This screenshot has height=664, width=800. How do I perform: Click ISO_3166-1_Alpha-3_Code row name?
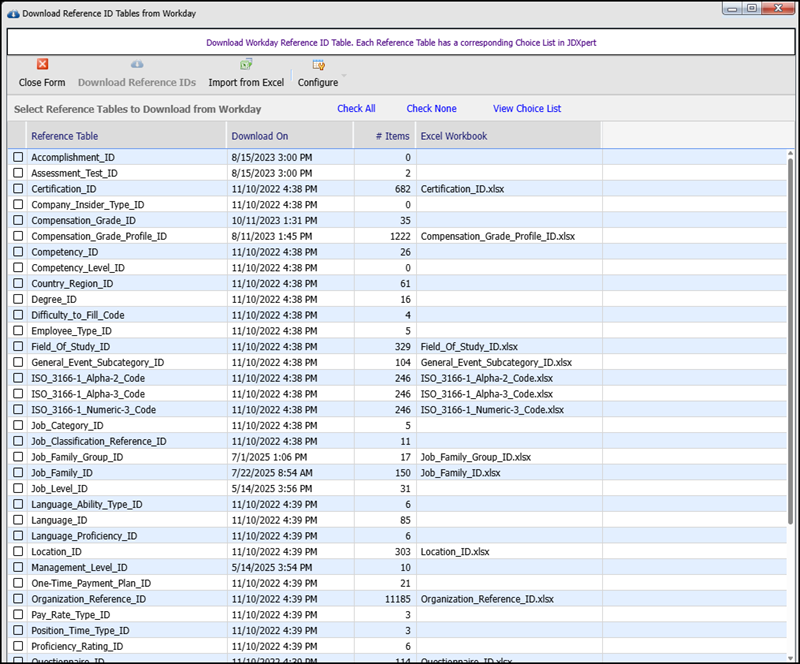pyautogui.click(x=88, y=394)
